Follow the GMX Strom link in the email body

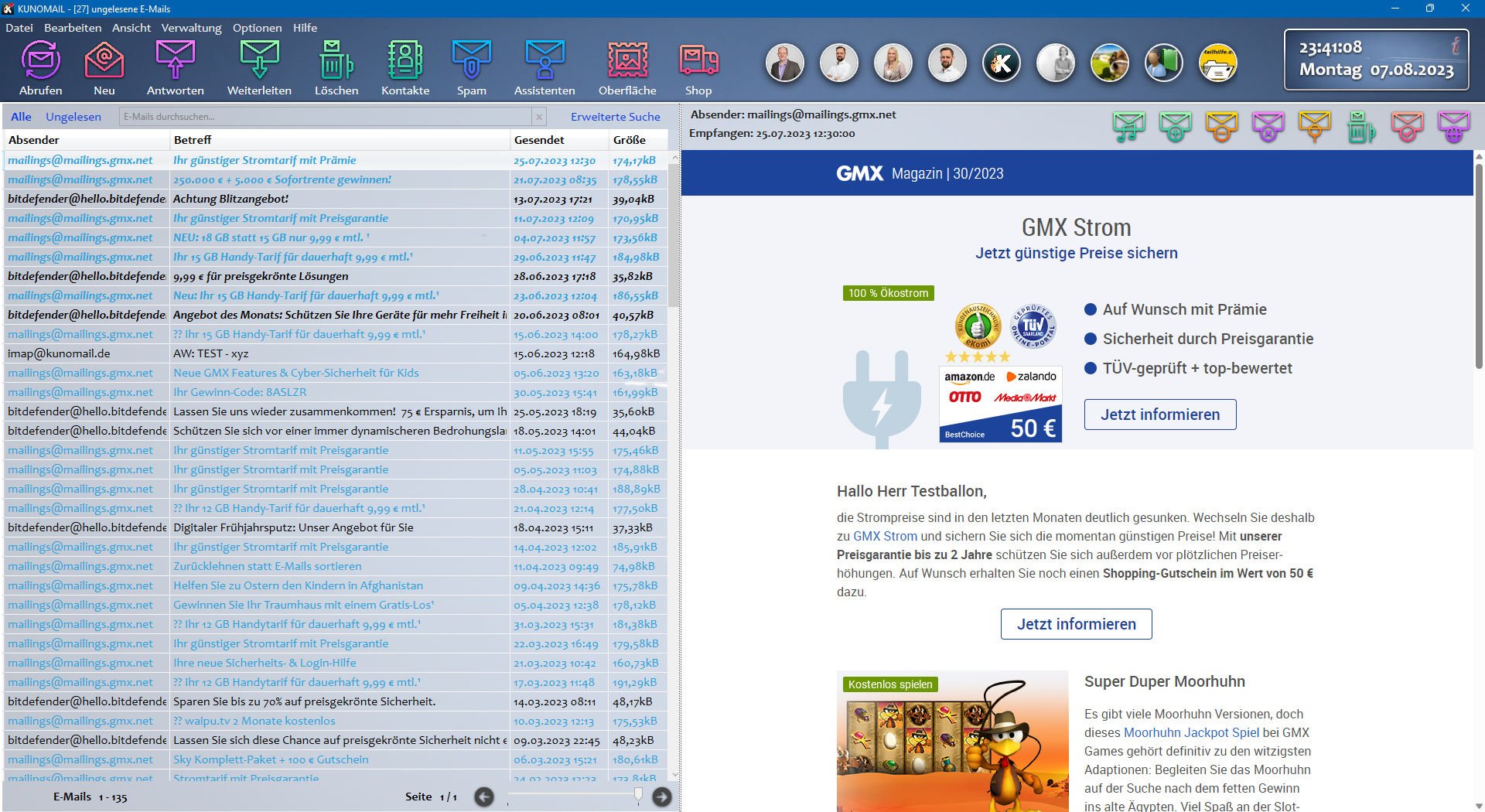click(x=885, y=536)
